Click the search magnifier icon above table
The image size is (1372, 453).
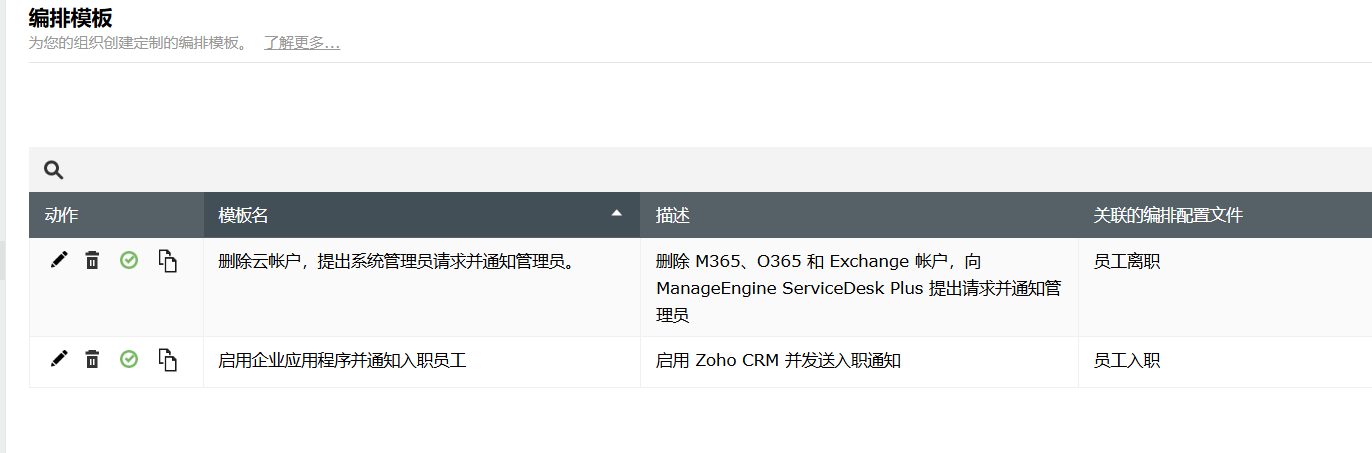click(x=54, y=170)
